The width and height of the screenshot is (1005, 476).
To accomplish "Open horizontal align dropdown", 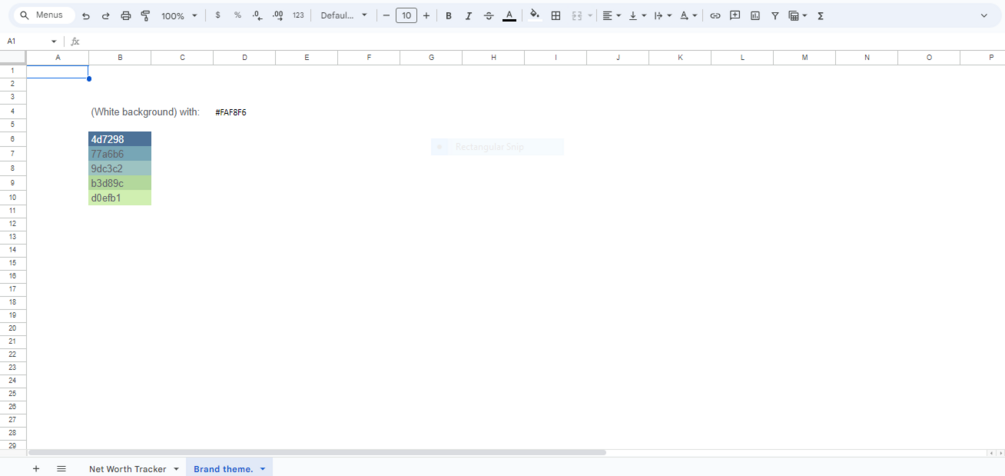I will pos(611,16).
